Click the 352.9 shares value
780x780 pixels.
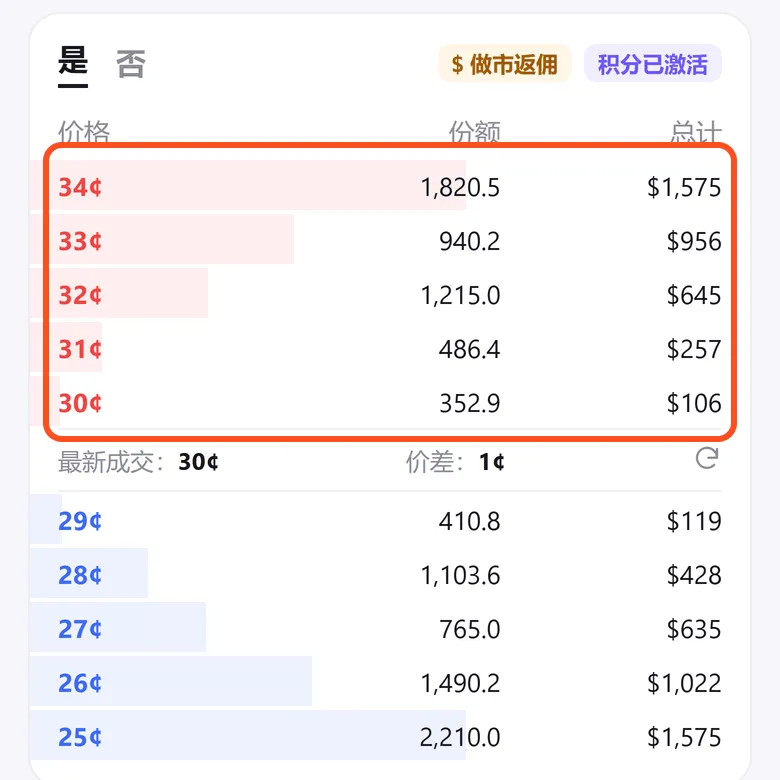click(470, 403)
